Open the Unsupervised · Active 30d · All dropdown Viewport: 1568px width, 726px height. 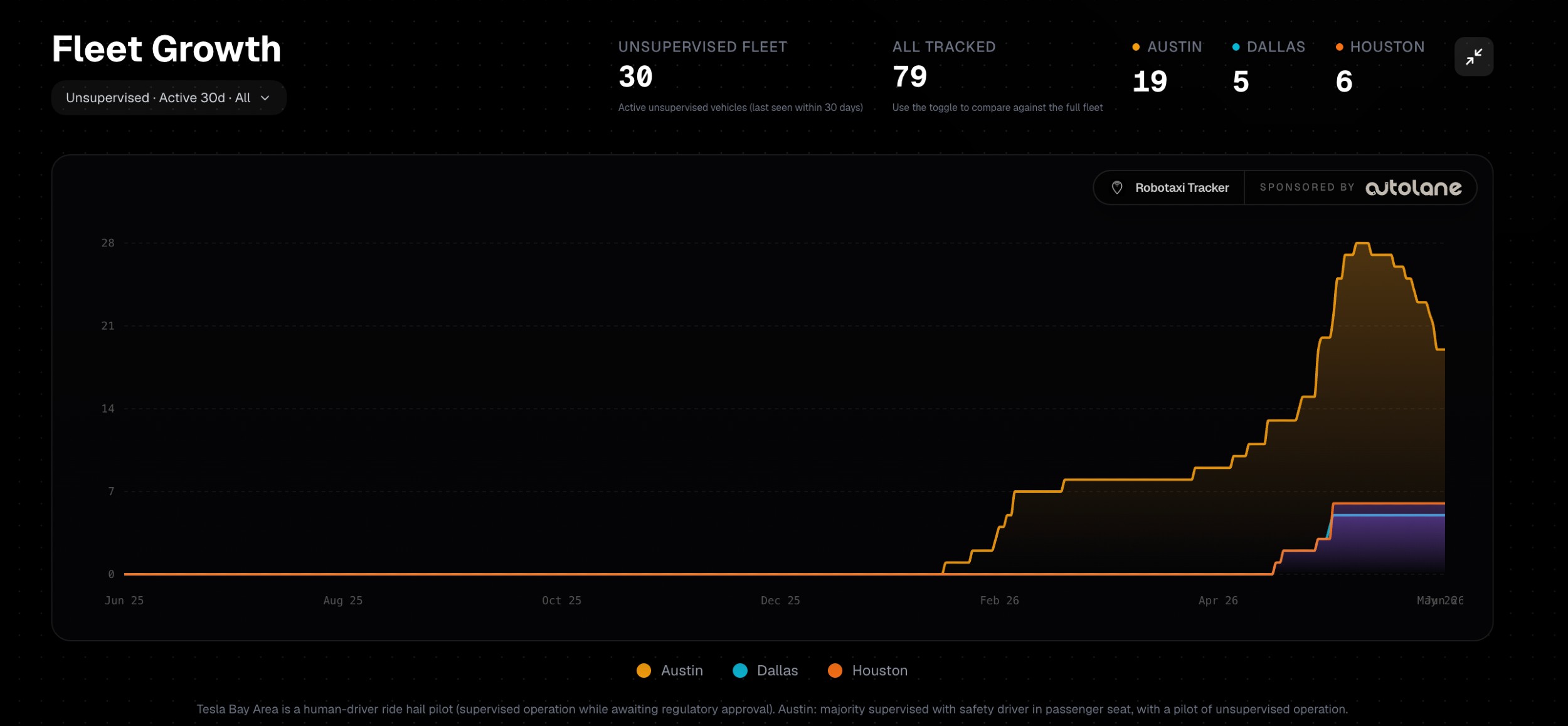click(169, 98)
